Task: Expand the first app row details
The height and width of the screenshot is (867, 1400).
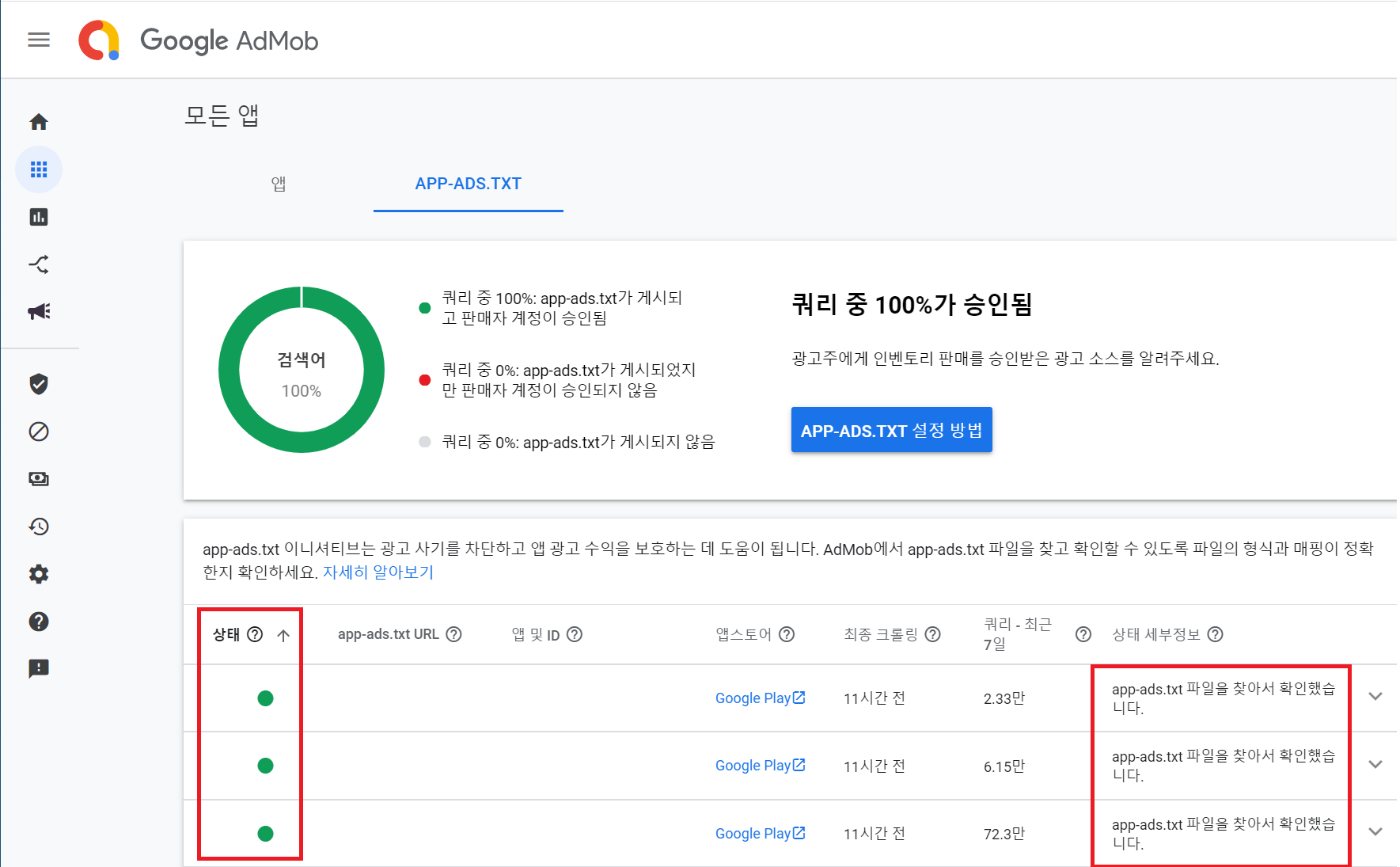Action: (1375, 697)
